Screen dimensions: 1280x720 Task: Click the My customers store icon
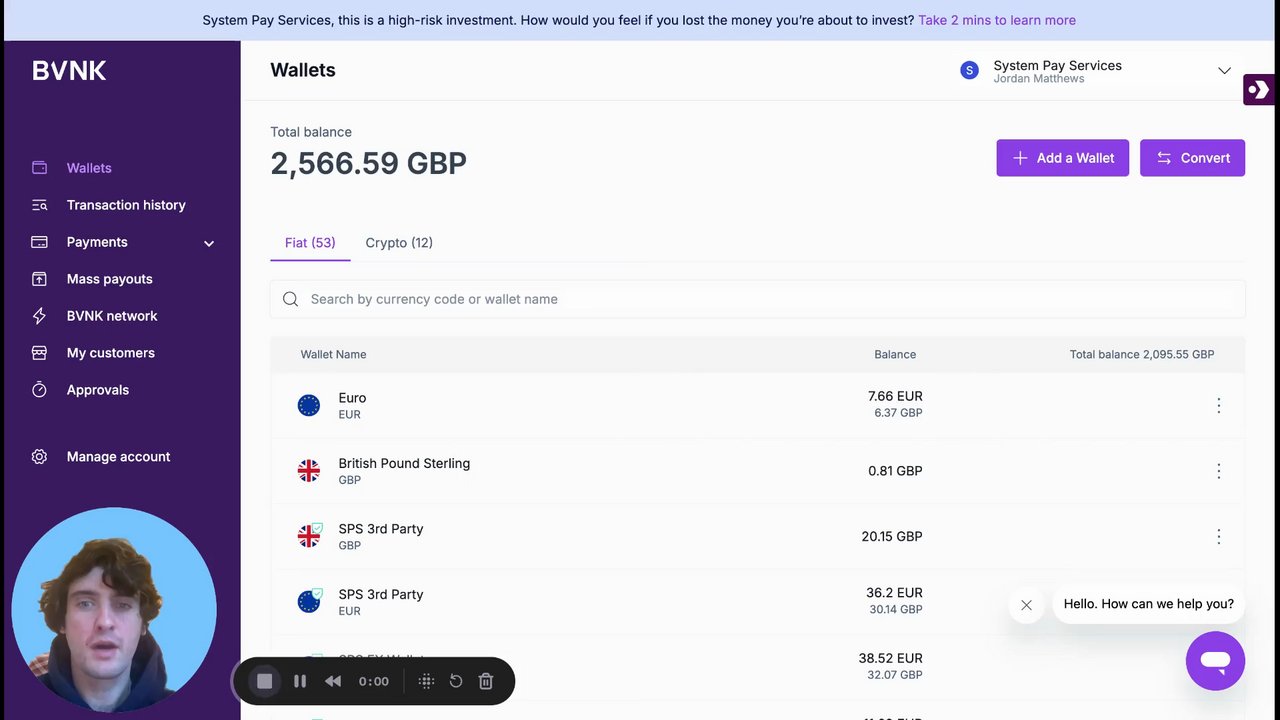[39, 353]
